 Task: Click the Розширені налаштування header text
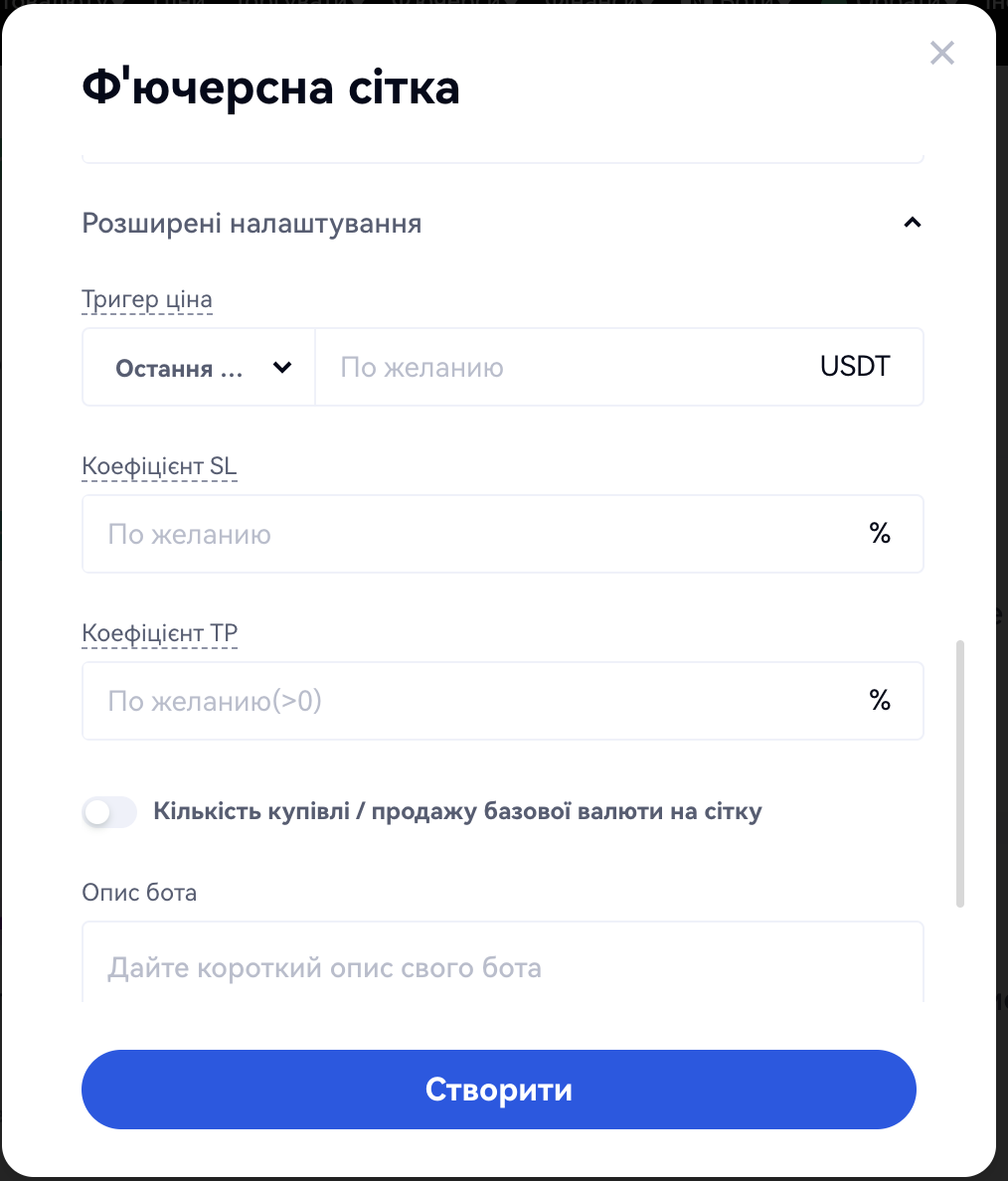coord(252,224)
